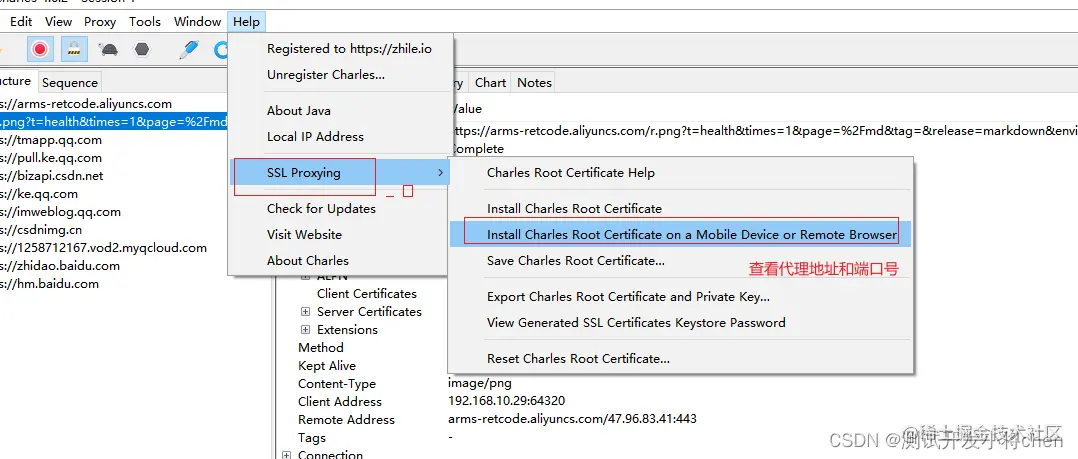Open the Tools menu
Screen dimensions: 1078x459
pos(145,22)
